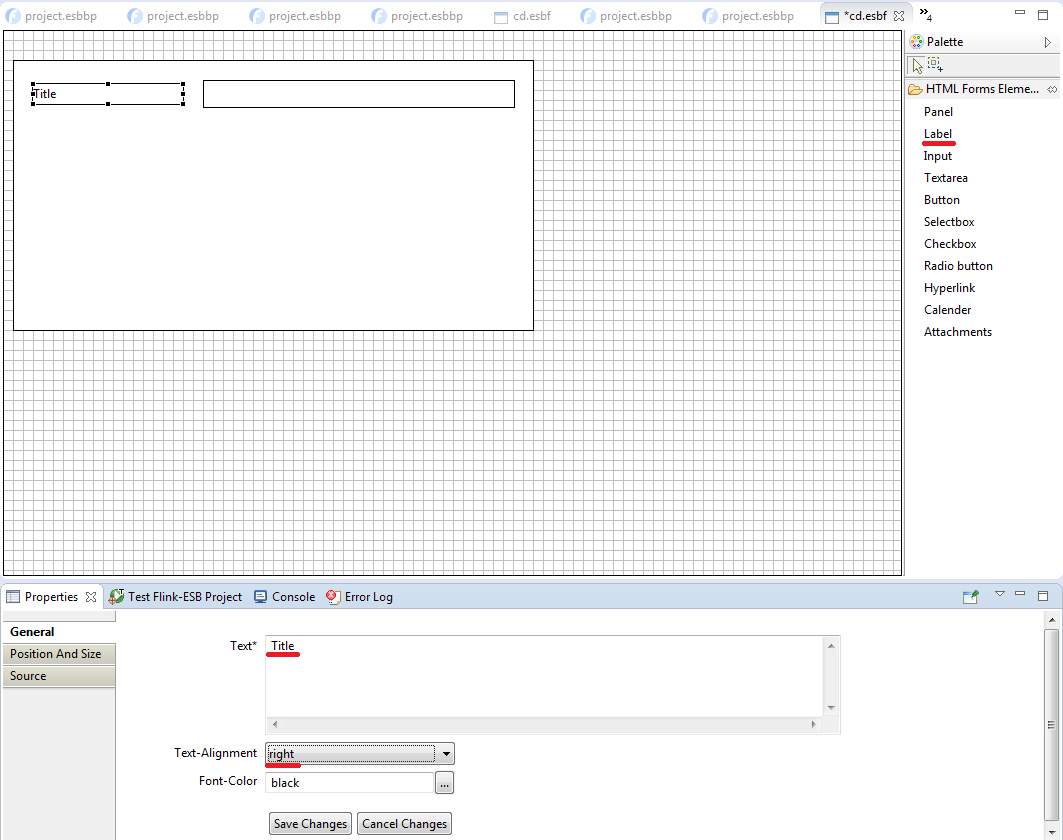Image resolution: width=1063 pixels, height=840 pixels.
Task: Choose the Checkbox element in the palette
Action: (949, 244)
